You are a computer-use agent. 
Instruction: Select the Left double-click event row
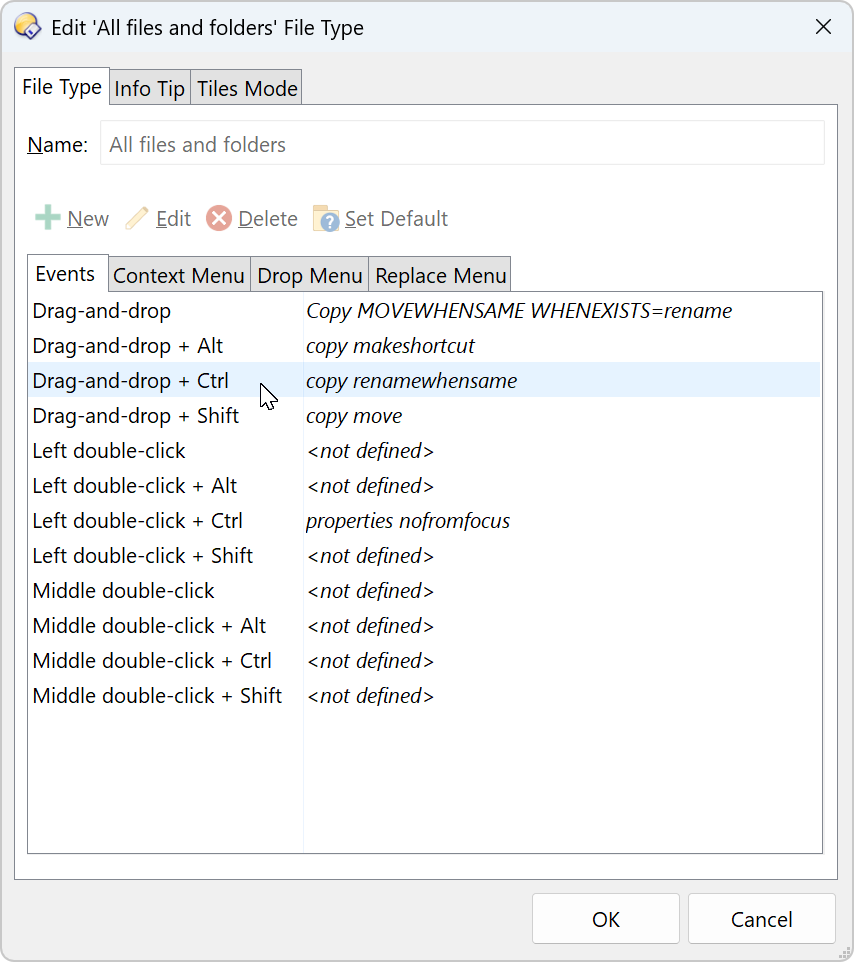[x=109, y=450]
